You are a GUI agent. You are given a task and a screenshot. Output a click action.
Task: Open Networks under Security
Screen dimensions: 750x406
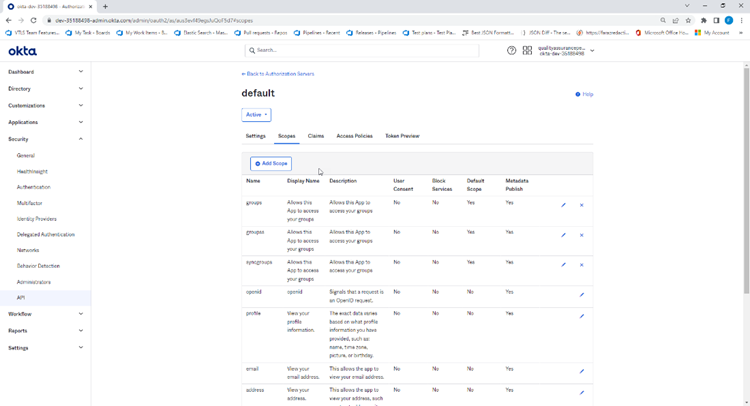click(28, 250)
